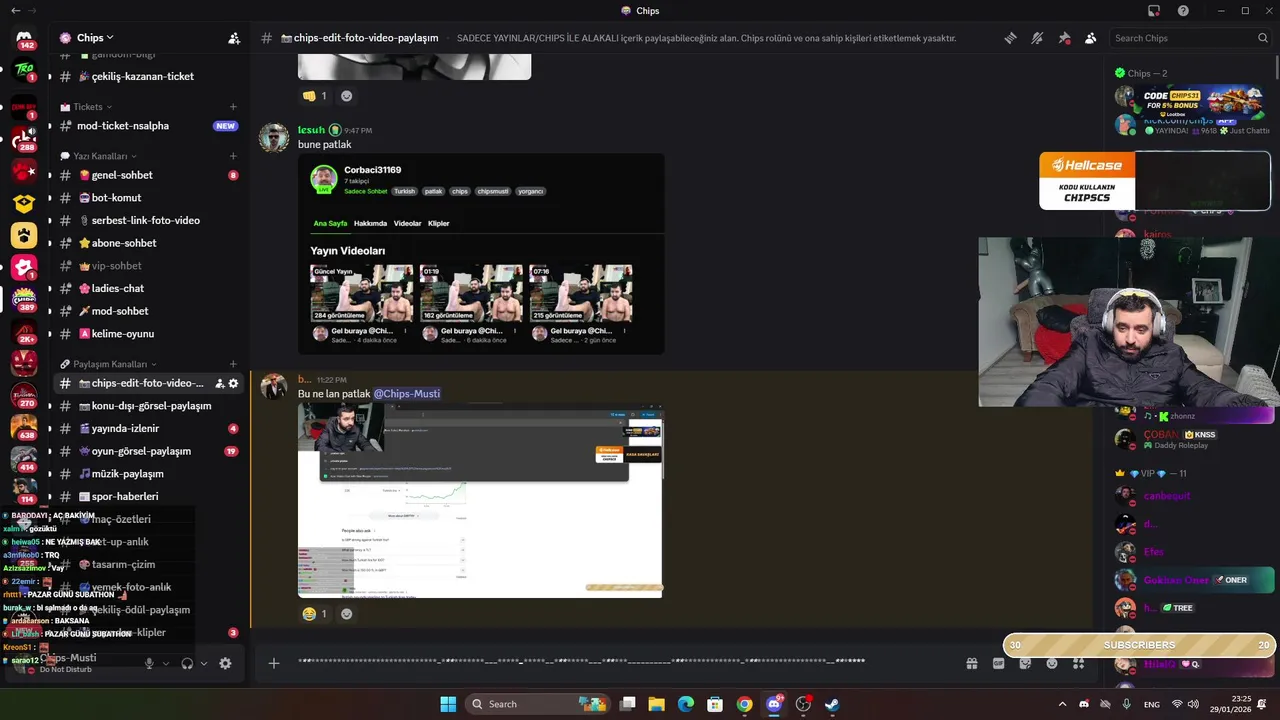Click the taskbar Search box
Image resolution: width=1280 pixels, height=720 pixels.
click(538, 704)
